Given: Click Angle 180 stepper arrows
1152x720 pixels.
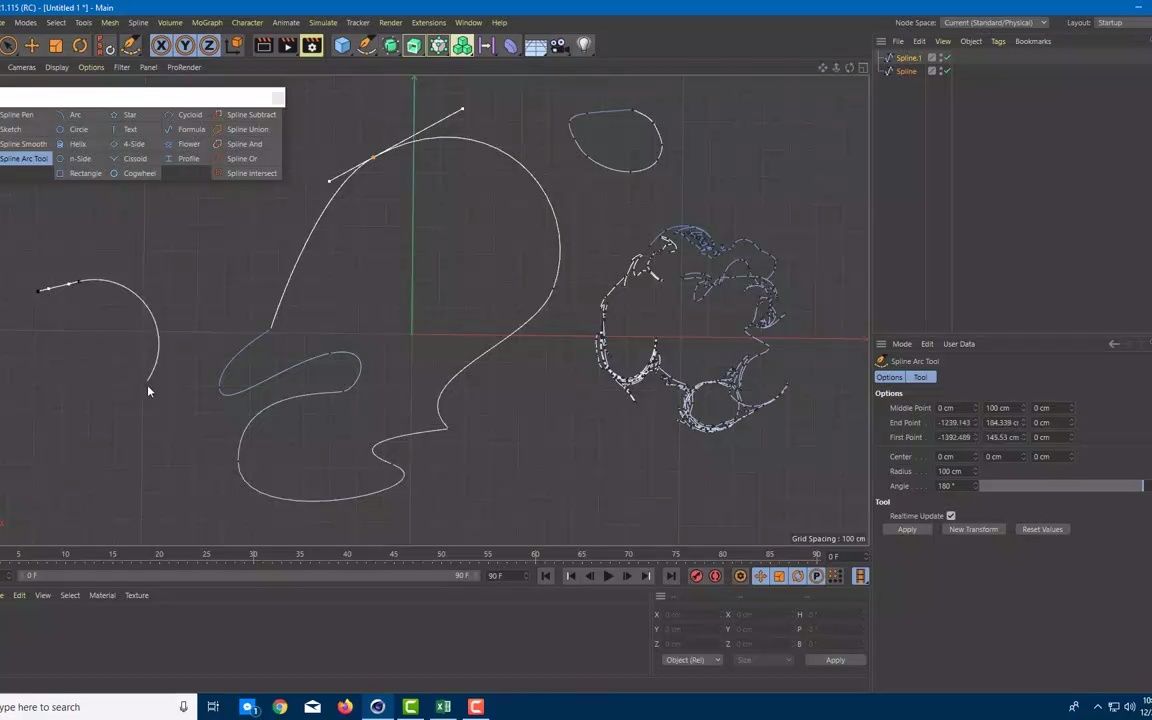Looking at the screenshot, I should click(975, 486).
